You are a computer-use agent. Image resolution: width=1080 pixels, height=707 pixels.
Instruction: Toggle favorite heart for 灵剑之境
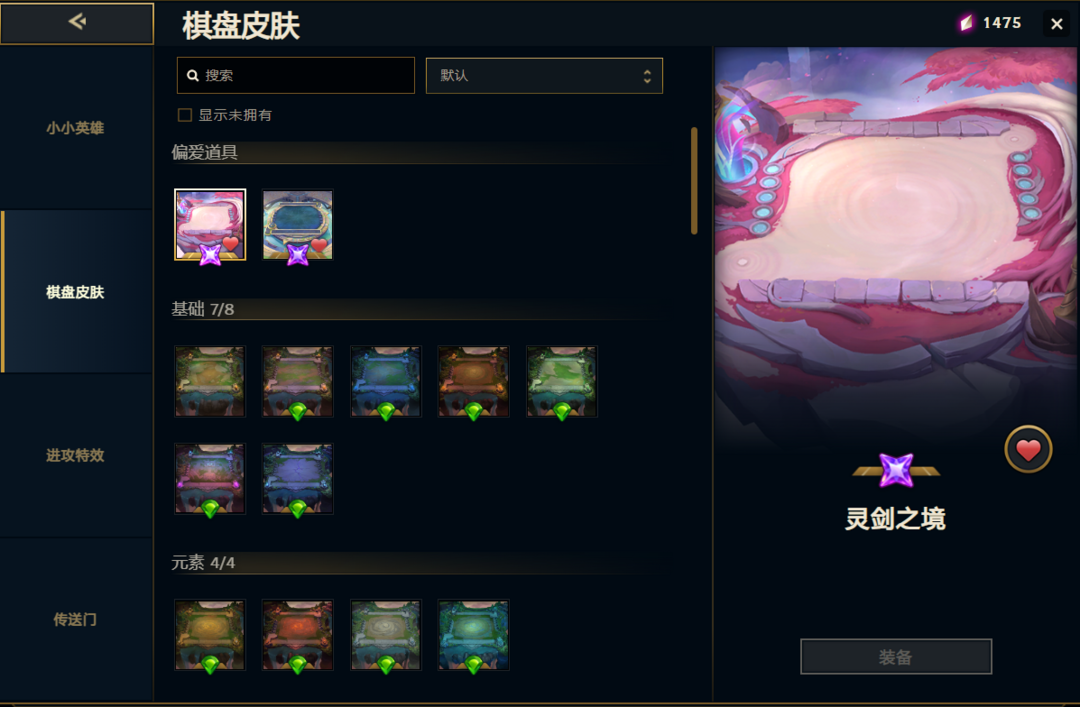(1028, 450)
